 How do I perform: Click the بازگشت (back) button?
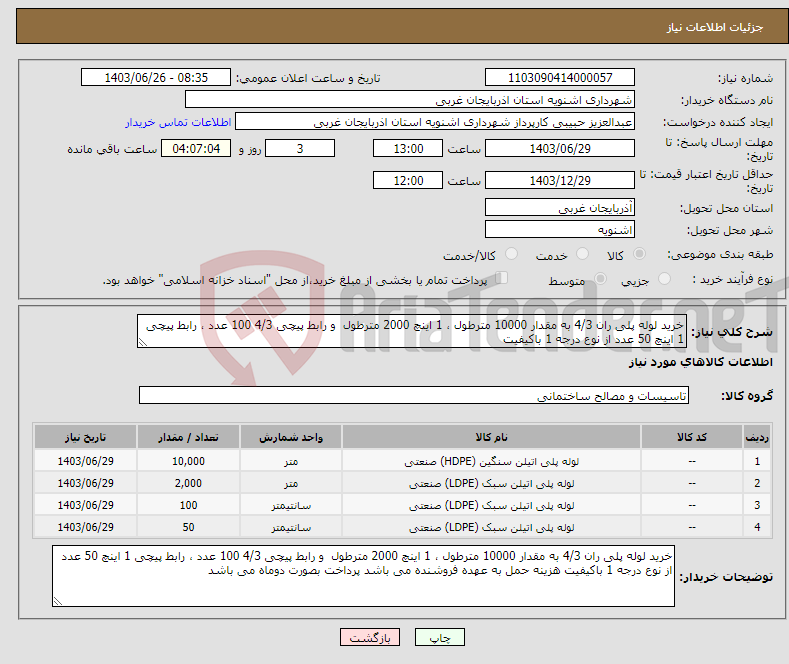click(370, 637)
